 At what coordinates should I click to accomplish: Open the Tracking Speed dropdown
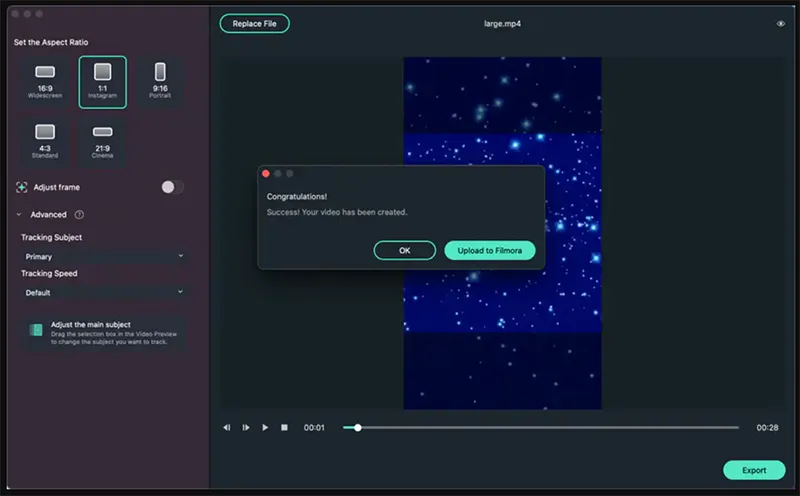click(x=104, y=293)
